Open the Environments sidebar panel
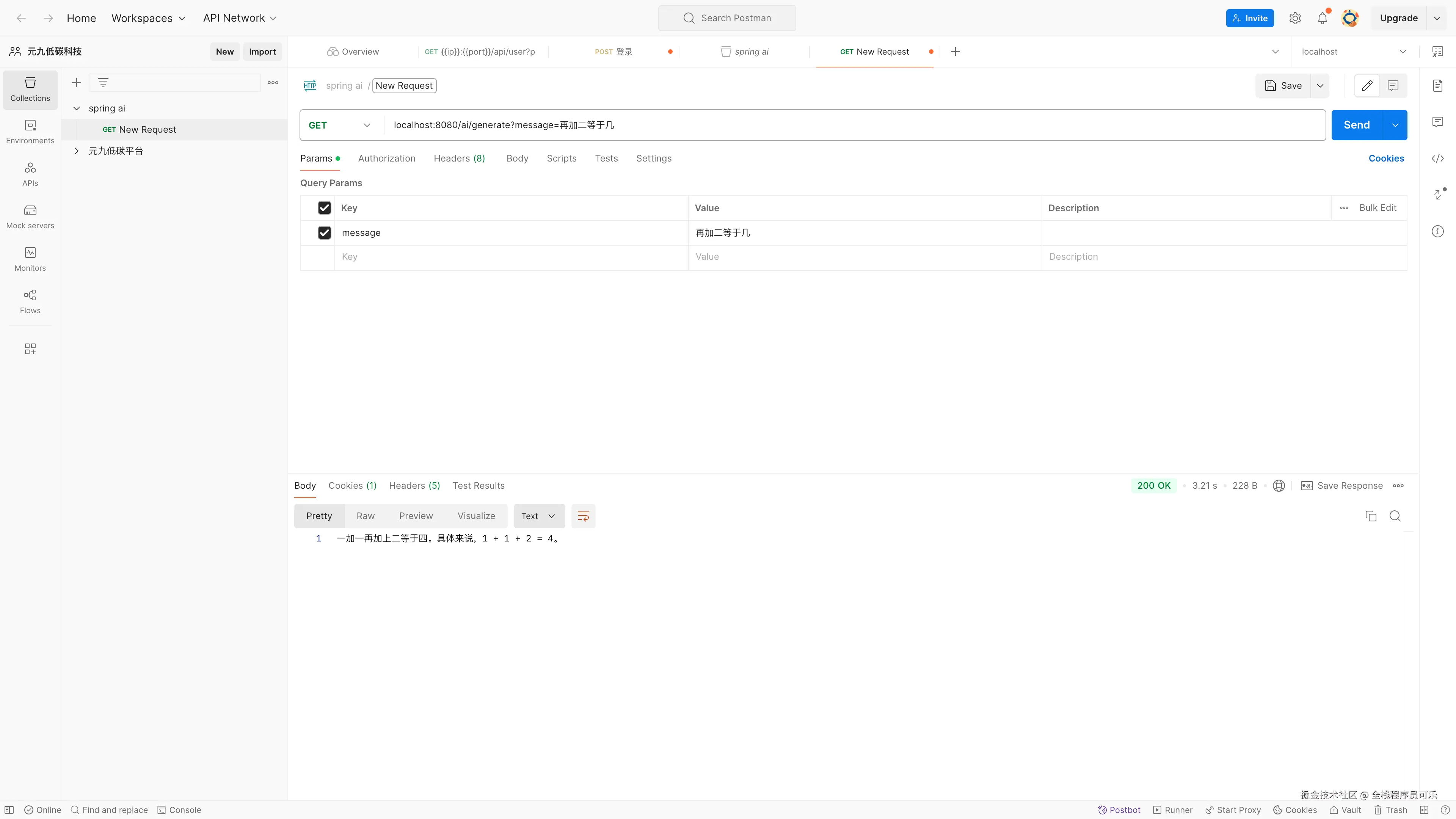 coord(30,132)
